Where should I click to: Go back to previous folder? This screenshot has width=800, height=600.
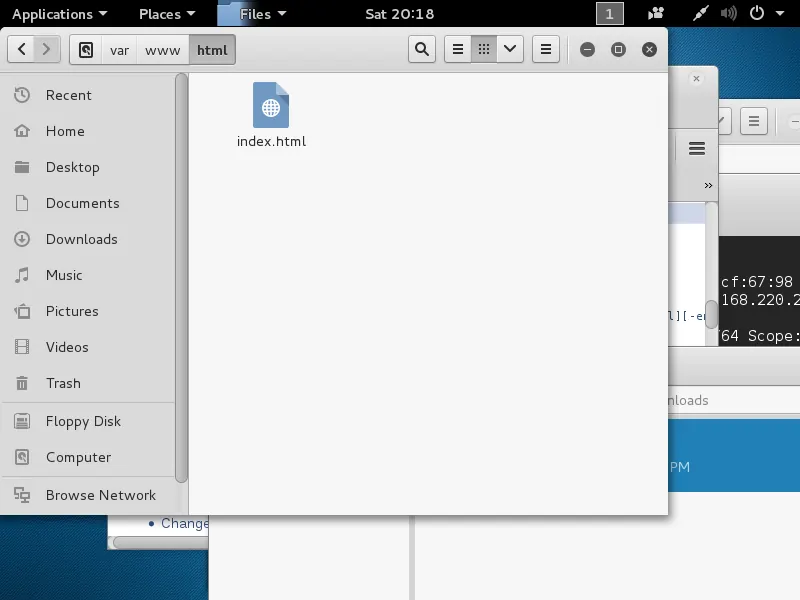[x=21, y=49]
